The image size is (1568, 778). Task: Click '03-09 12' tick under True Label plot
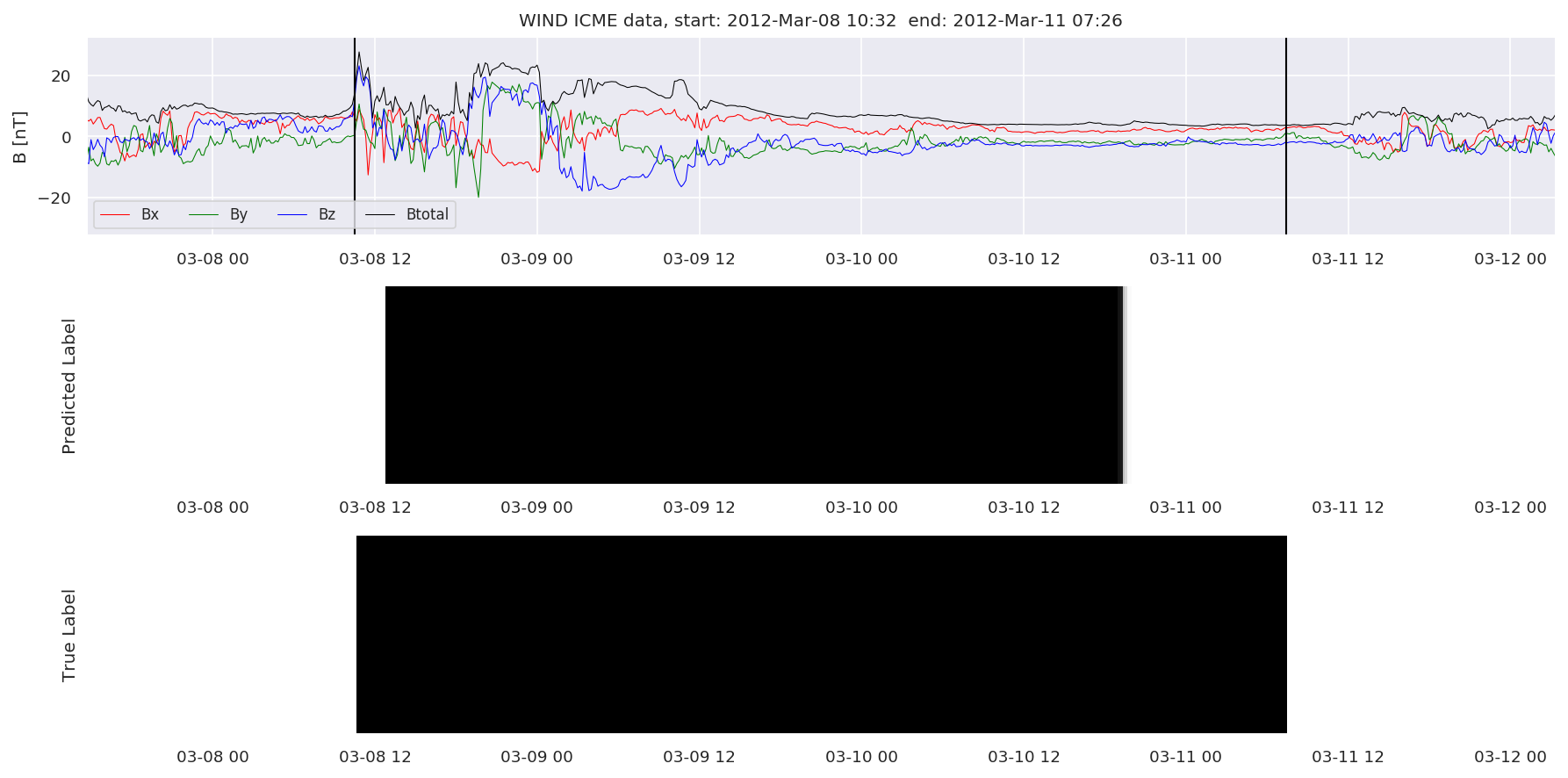pyautogui.click(x=699, y=757)
